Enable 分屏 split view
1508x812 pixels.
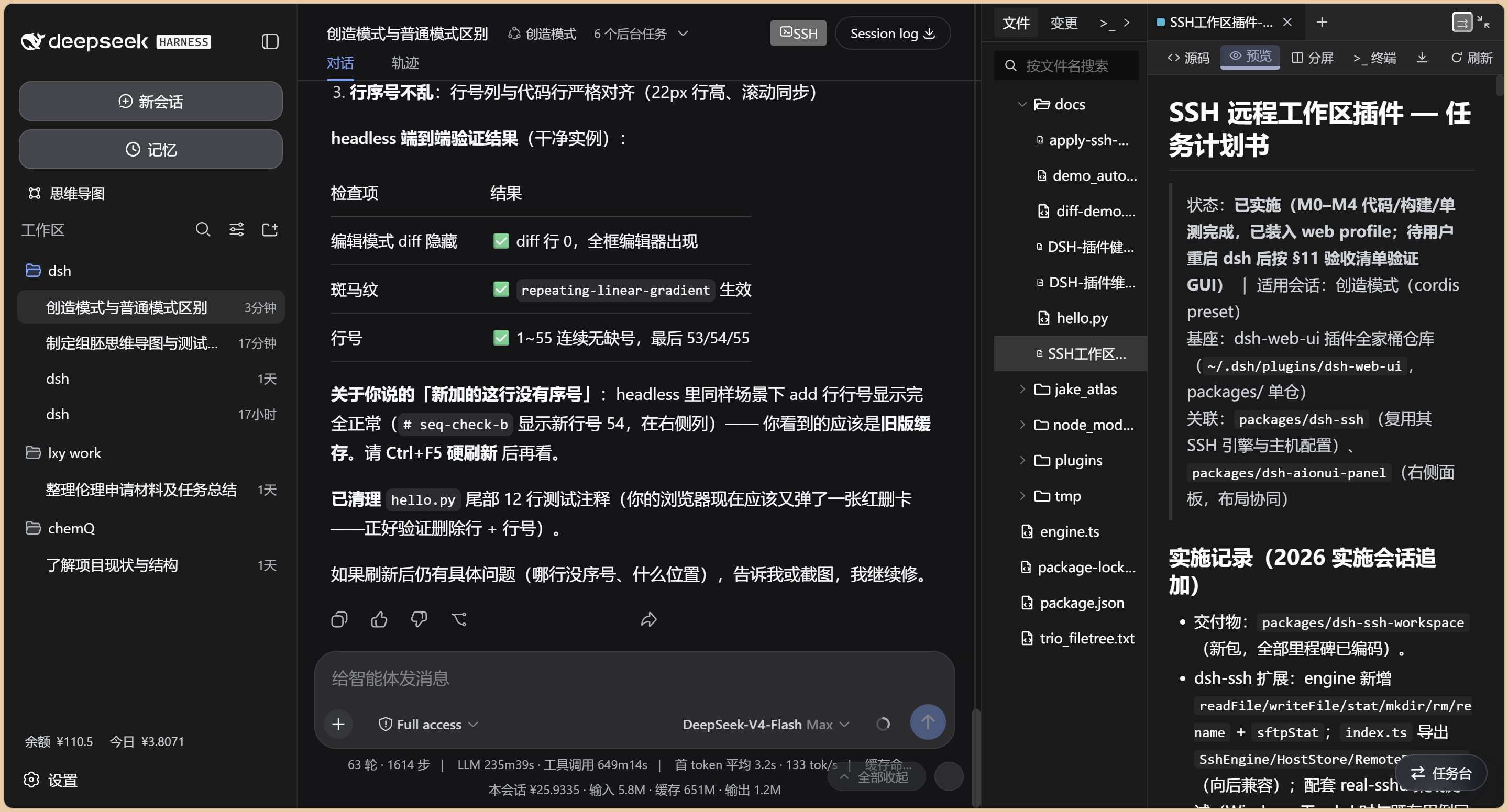pyautogui.click(x=1313, y=58)
